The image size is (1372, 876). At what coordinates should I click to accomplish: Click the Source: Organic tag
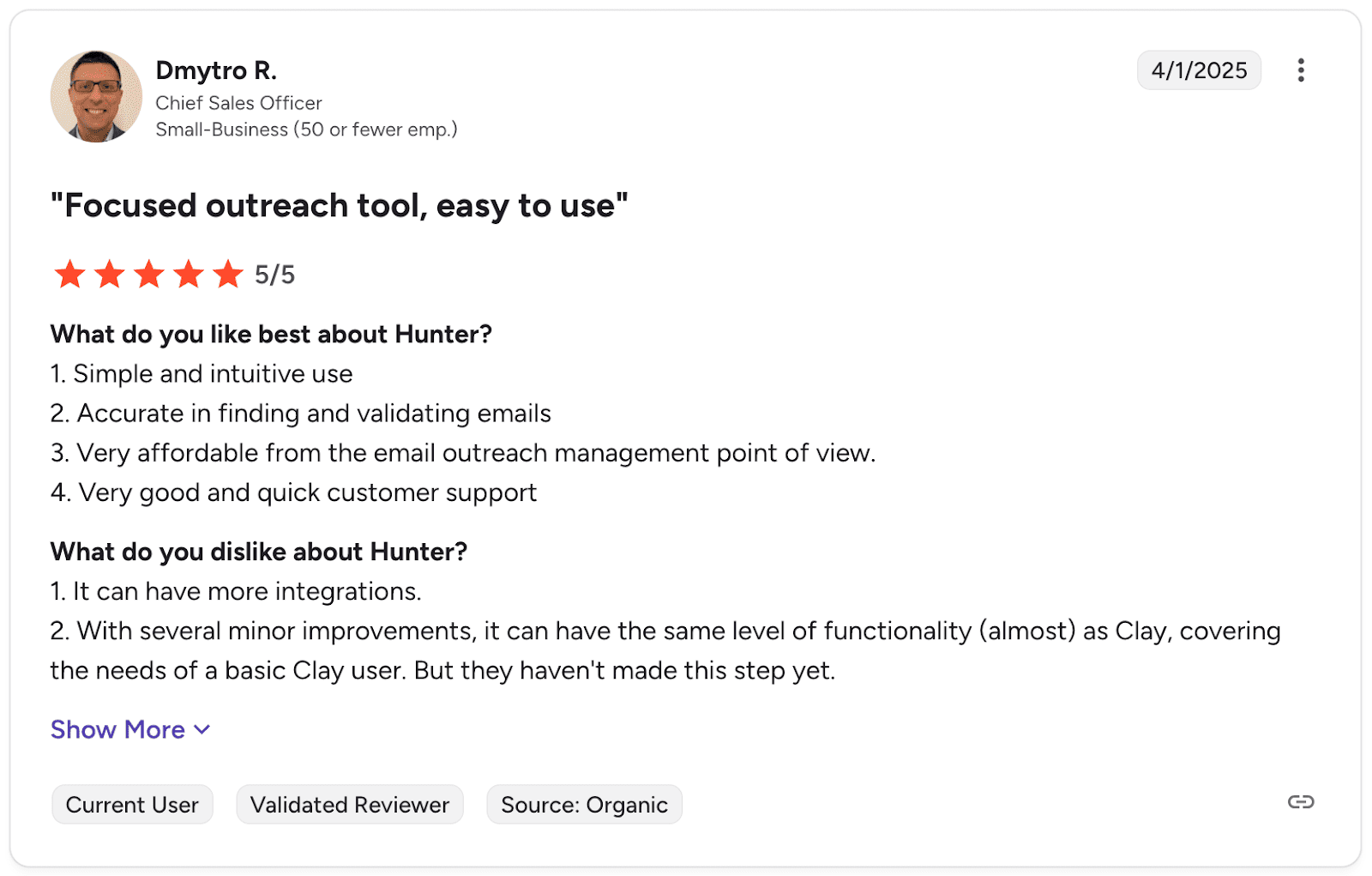point(584,805)
